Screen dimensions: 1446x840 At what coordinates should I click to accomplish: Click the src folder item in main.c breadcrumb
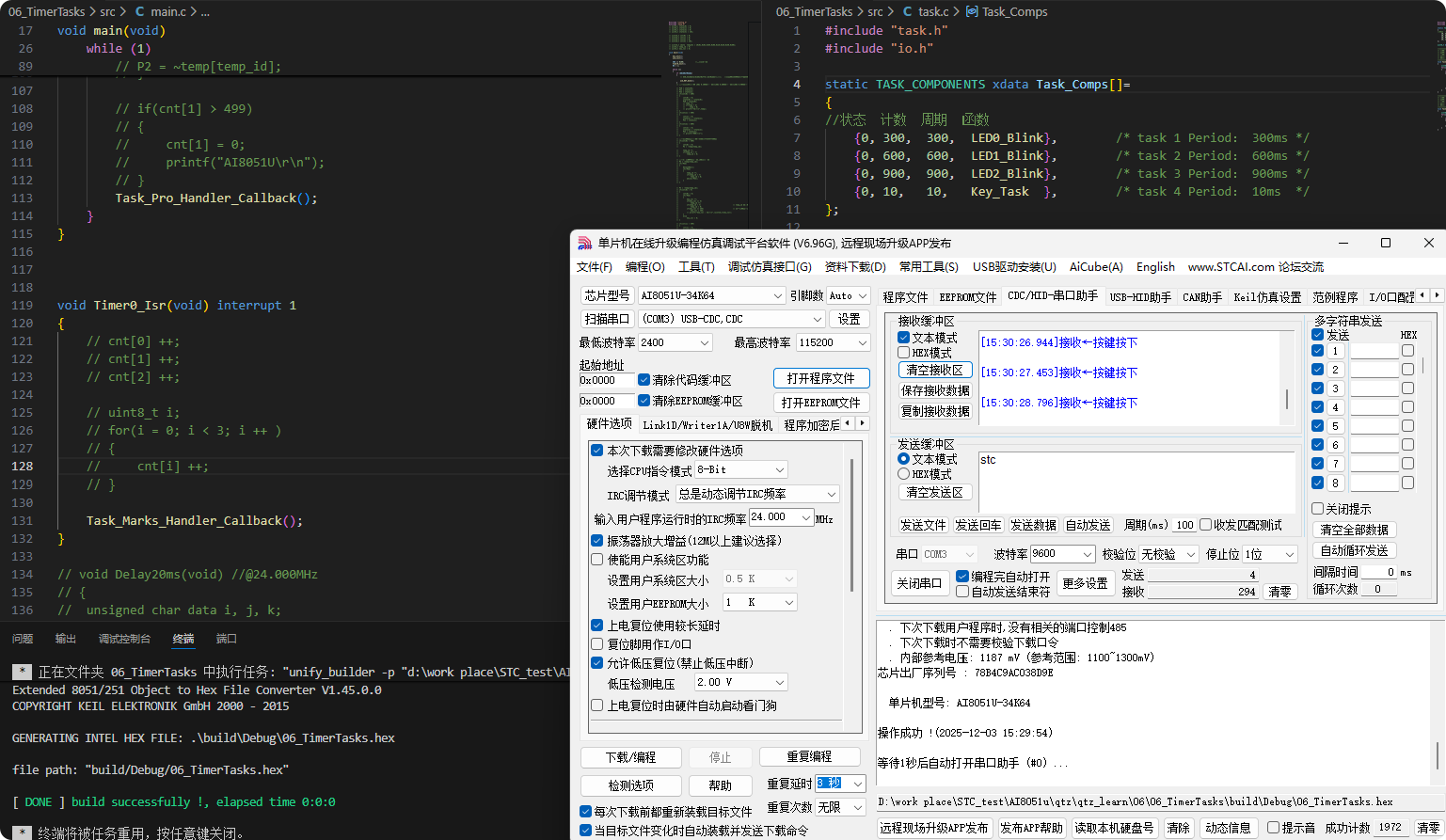[x=106, y=11]
